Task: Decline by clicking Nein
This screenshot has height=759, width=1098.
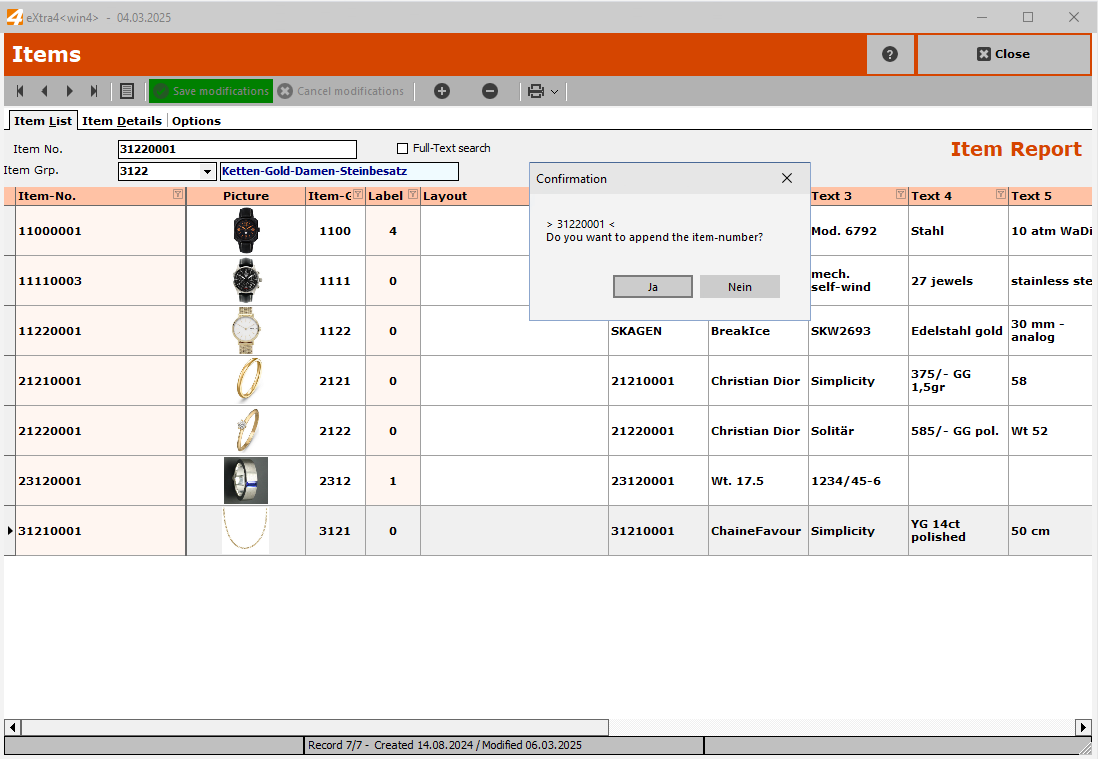Action: click(740, 287)
